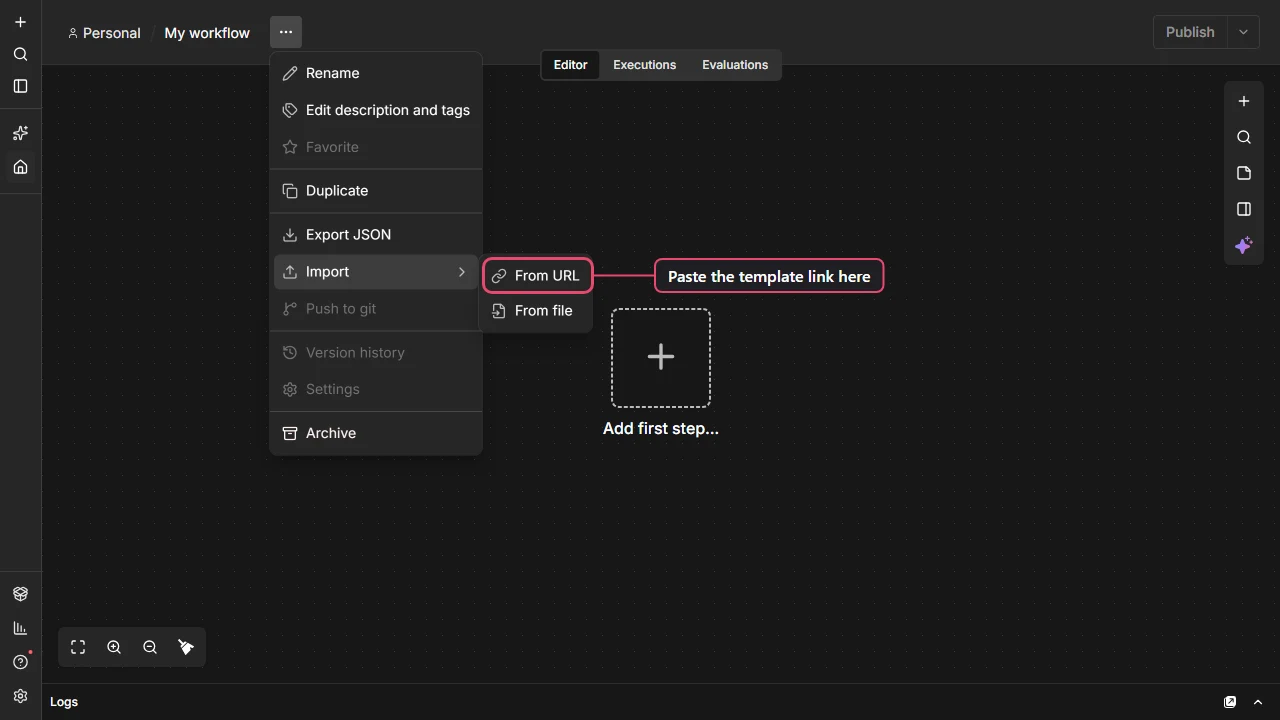Image resolution: width=1280 pixels, height=720 pixels.
Task: Select Duplicate from the workflow menu
Action: (x=376, y=191)
